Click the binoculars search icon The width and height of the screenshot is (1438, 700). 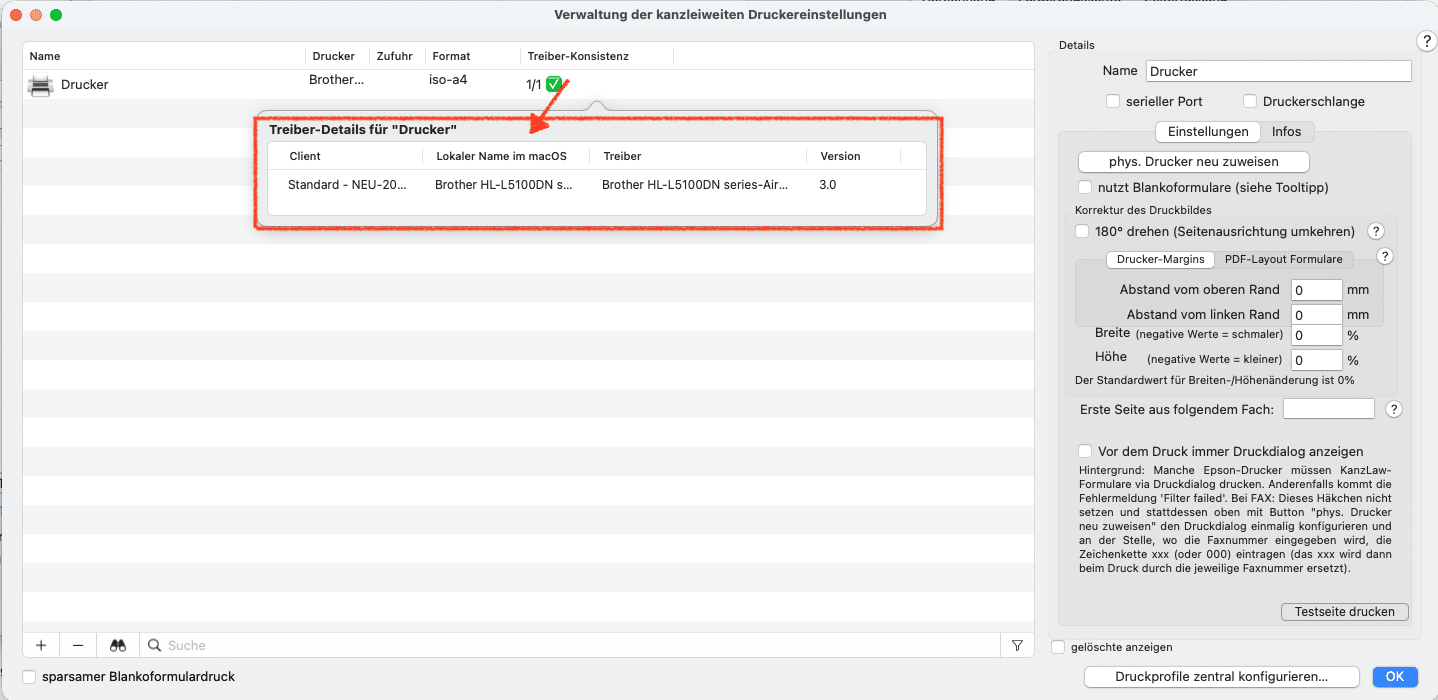(x=118, y=646)
